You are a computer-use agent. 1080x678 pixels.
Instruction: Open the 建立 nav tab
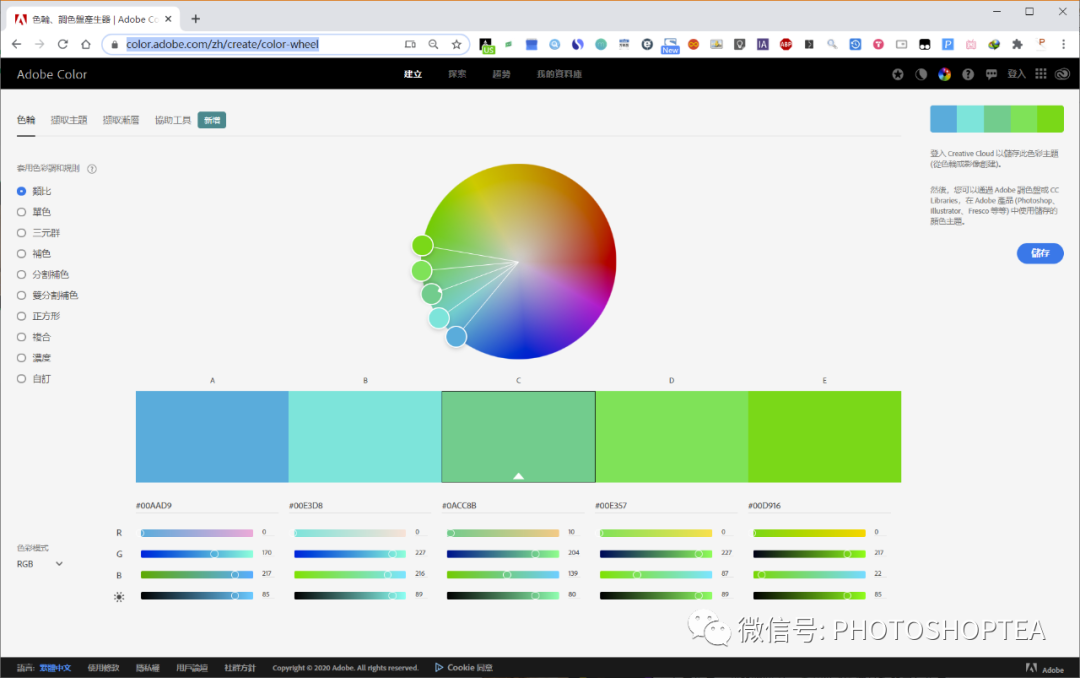pos(413,74)
